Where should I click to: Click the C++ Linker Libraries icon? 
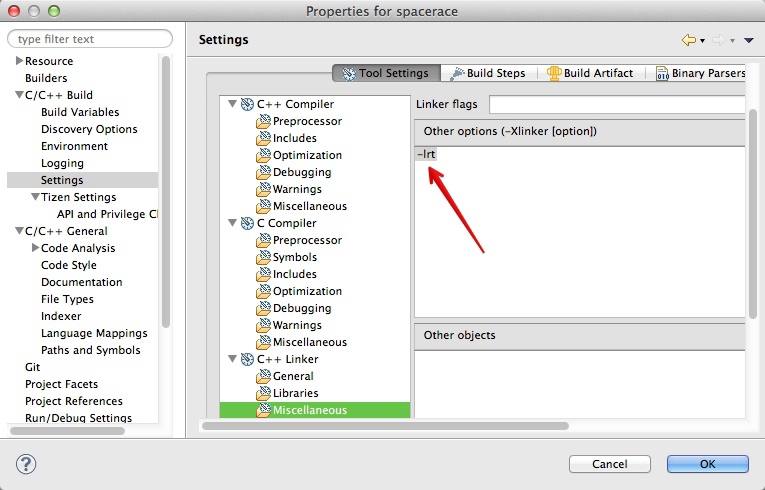tap(263, 393)
